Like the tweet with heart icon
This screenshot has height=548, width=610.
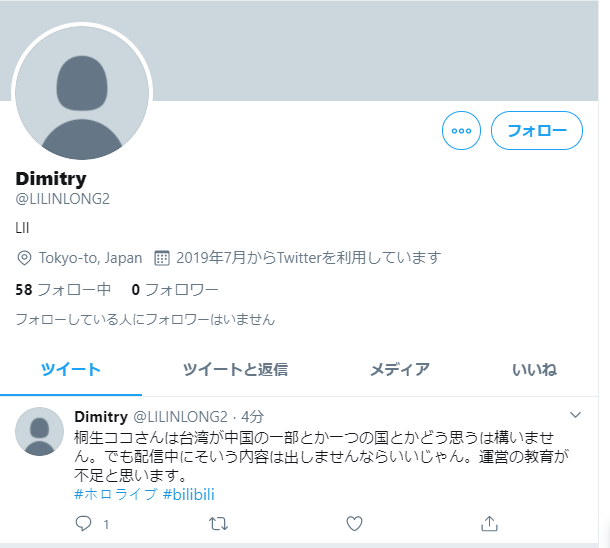coord(354,523)
